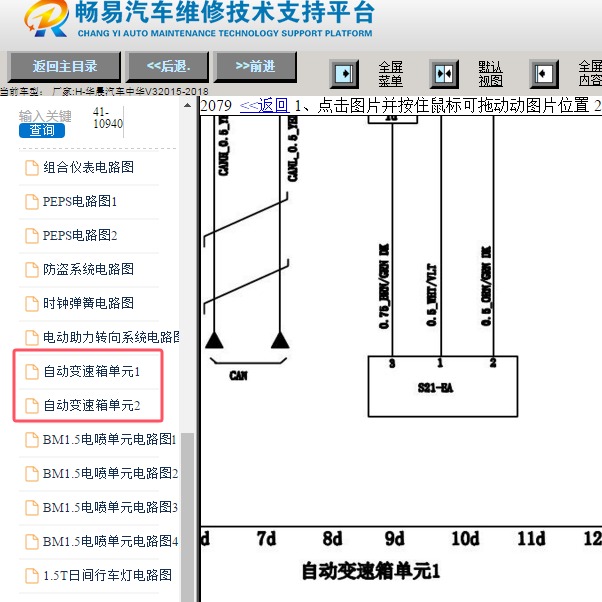Open PEPS电路图2
The height and width of the screenshot is (602, 602).
79,235
